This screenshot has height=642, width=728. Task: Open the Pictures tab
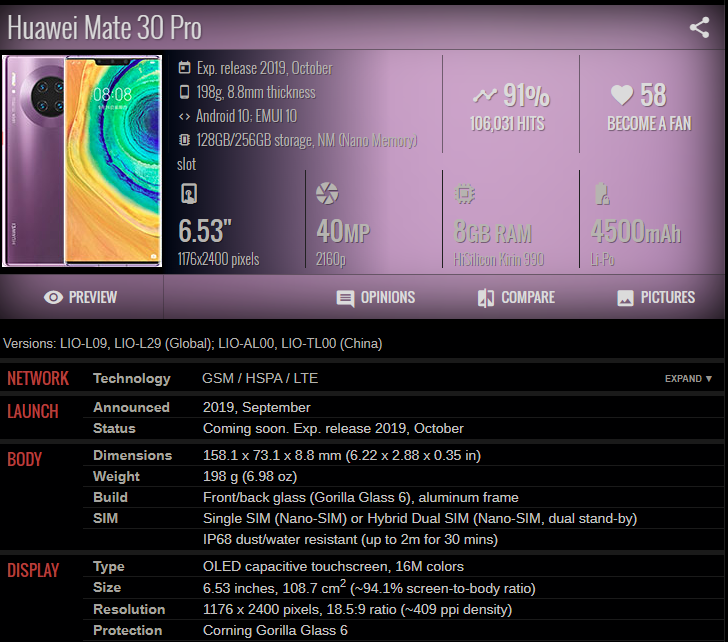coord(656,297)
